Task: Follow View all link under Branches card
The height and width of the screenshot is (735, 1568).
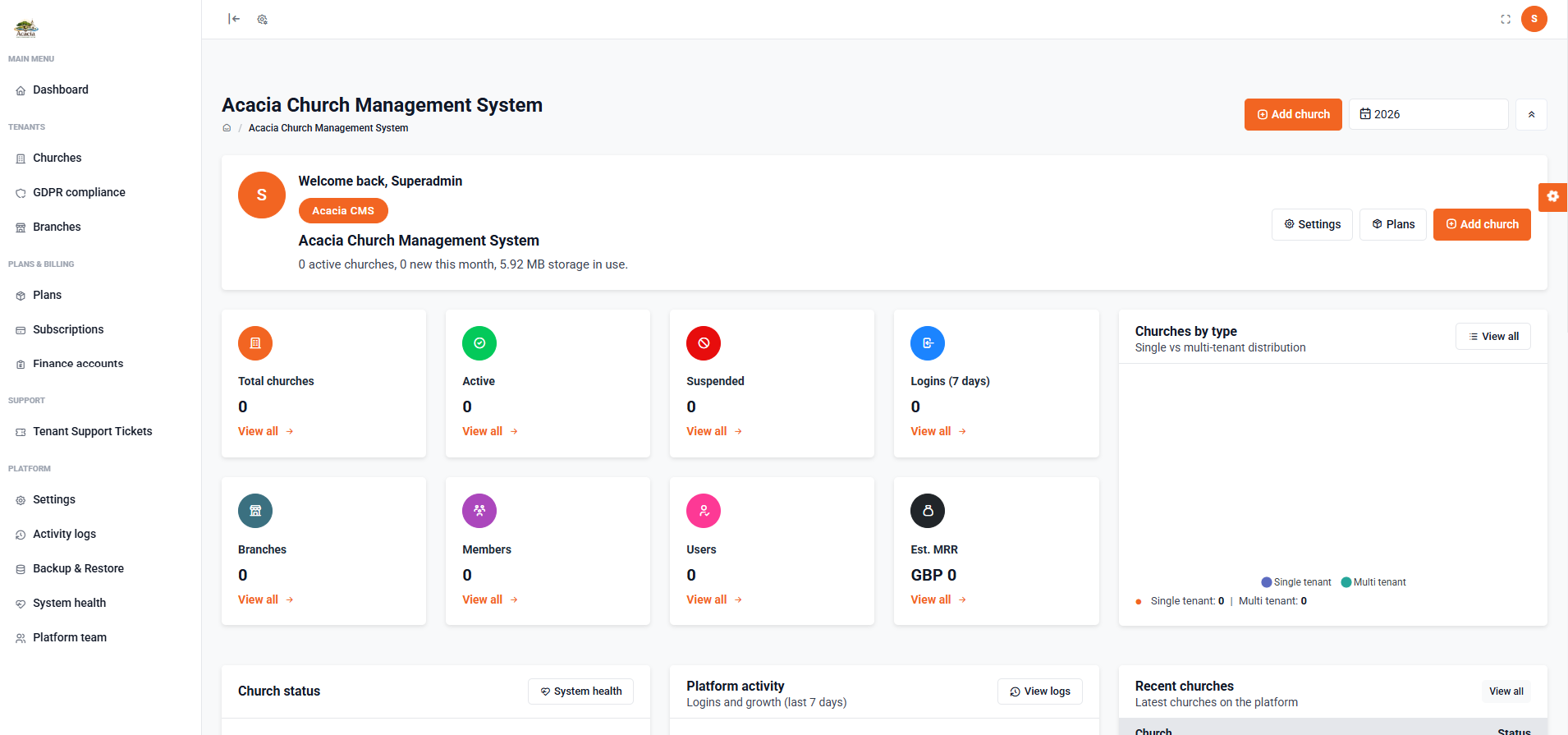Action: point(266,599)
